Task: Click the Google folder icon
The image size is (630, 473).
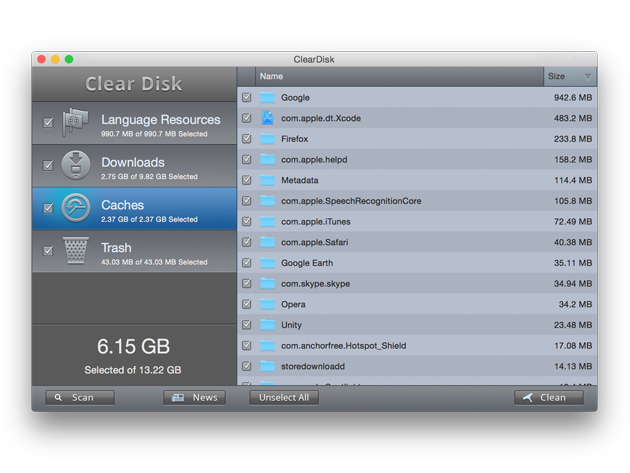Action: tap(267, 97)
